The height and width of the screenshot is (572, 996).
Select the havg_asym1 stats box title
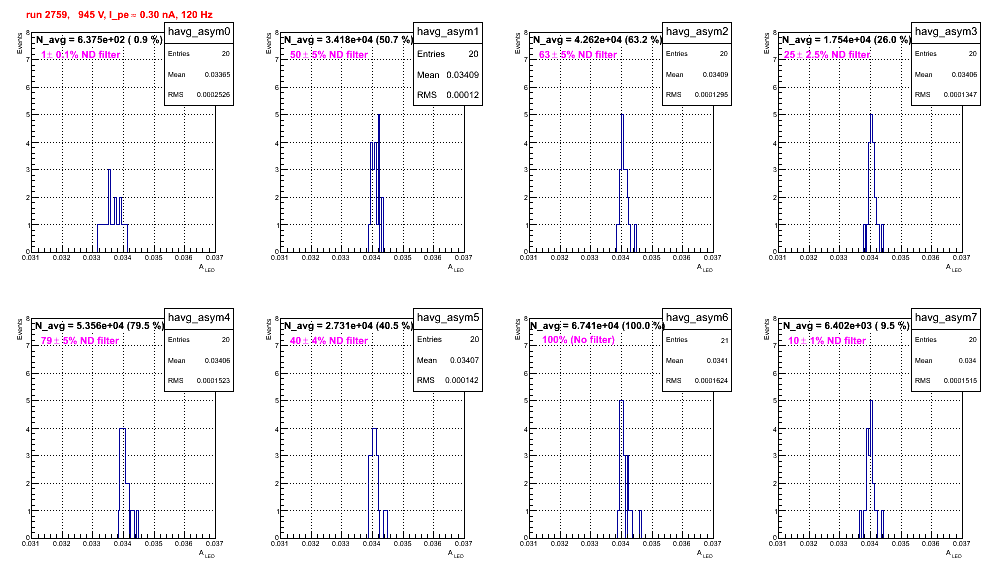[448, 31]
